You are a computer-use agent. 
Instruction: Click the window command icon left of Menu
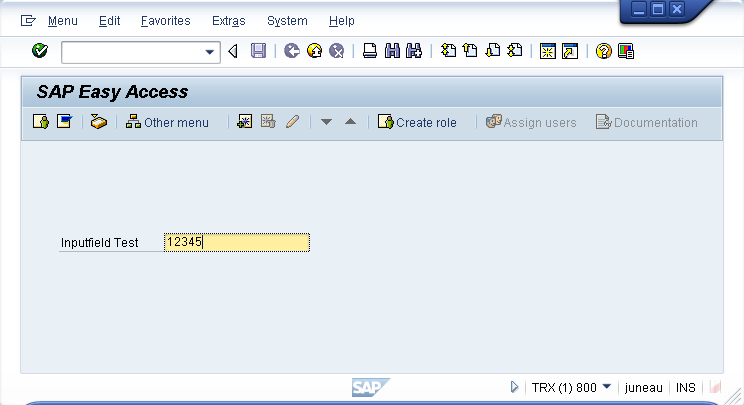pos(28,20)
